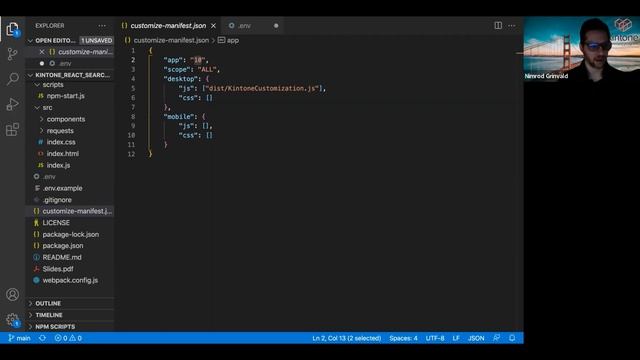Screen dimensions: 640x360
Task: Click the feedback icon in status bar
Action: (x=496, y=338)
